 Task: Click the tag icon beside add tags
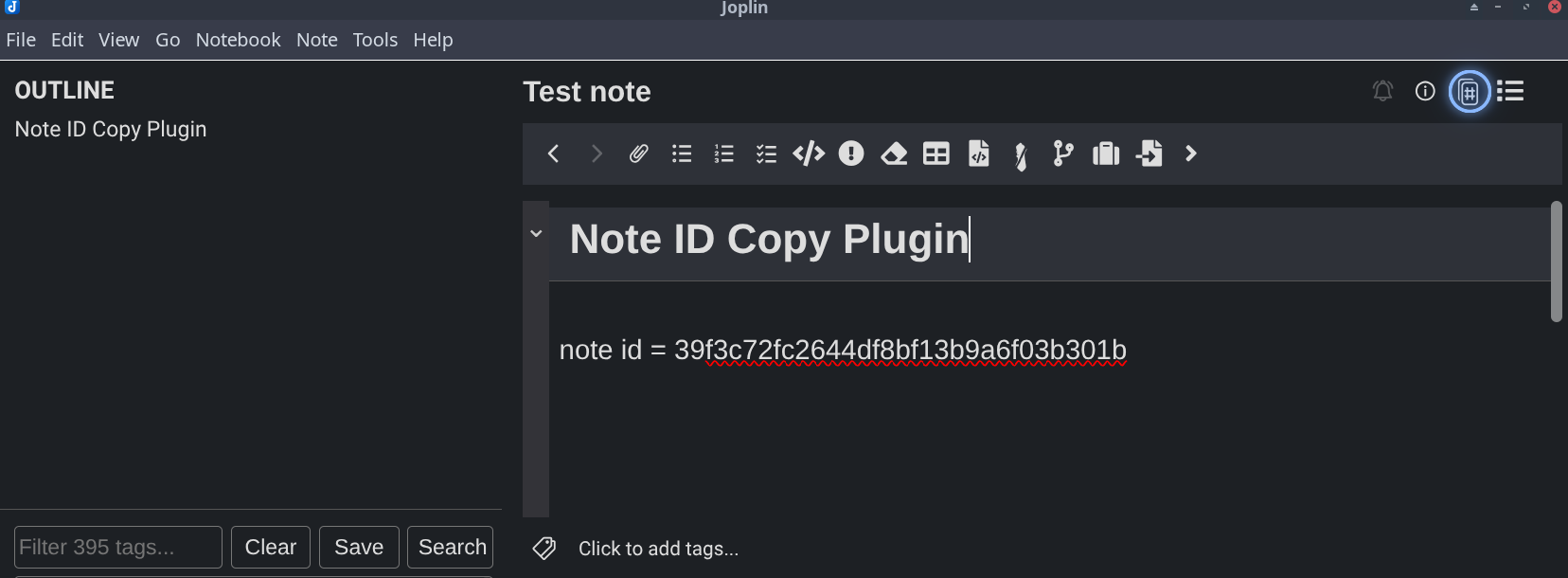[x=544, y=548]
